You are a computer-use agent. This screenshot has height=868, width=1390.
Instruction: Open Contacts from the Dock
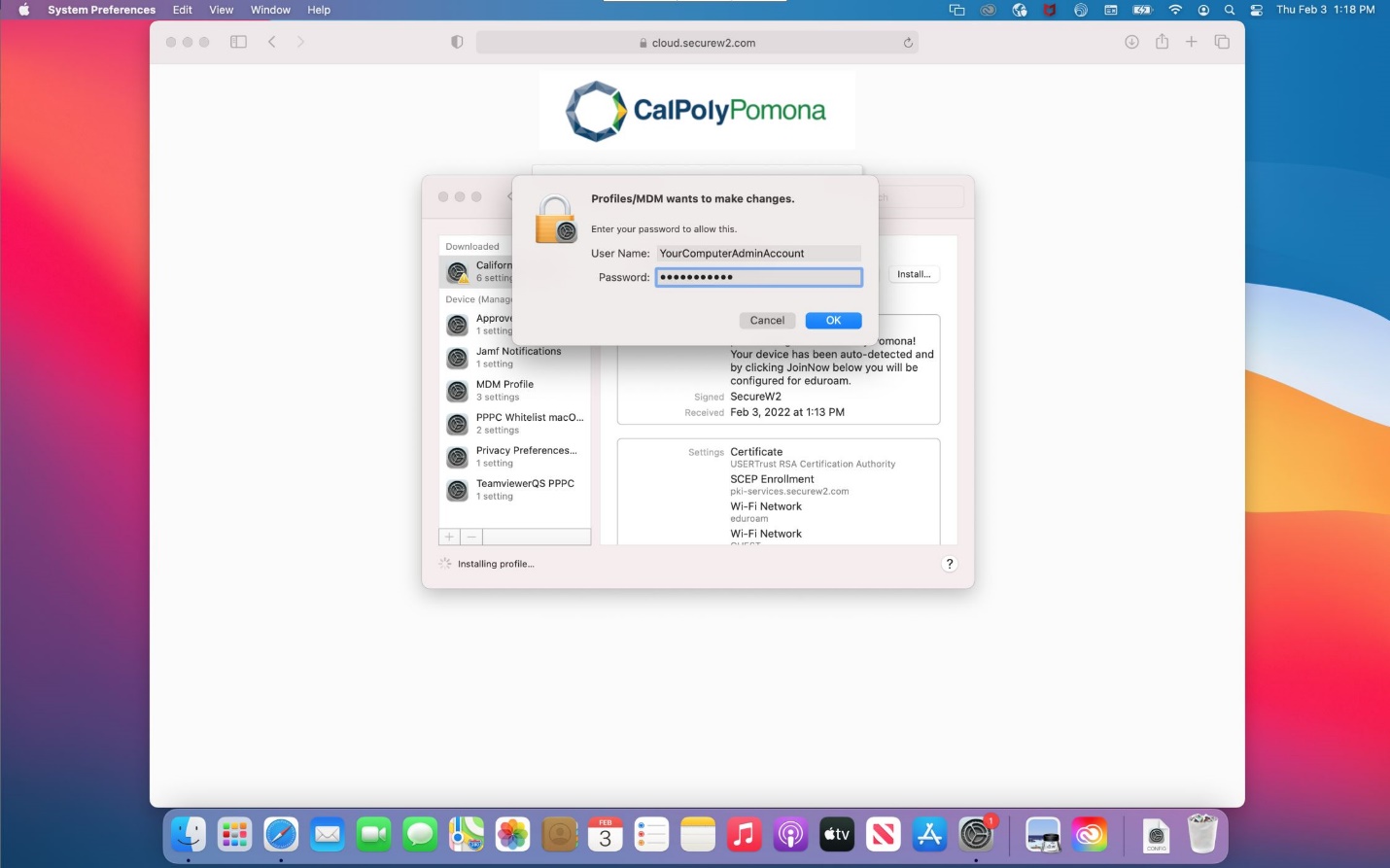coord(559,834)
